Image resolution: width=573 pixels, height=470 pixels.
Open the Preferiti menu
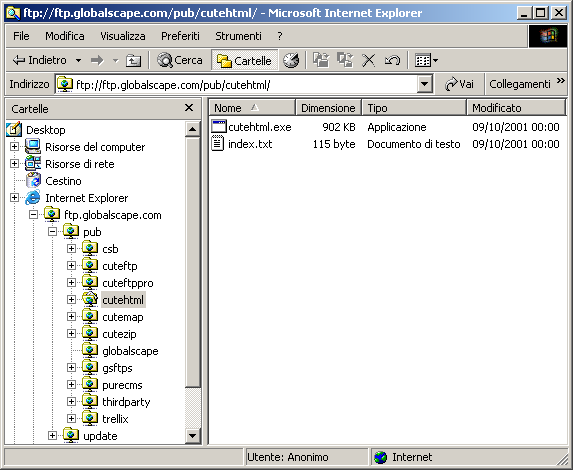point(181,36)
